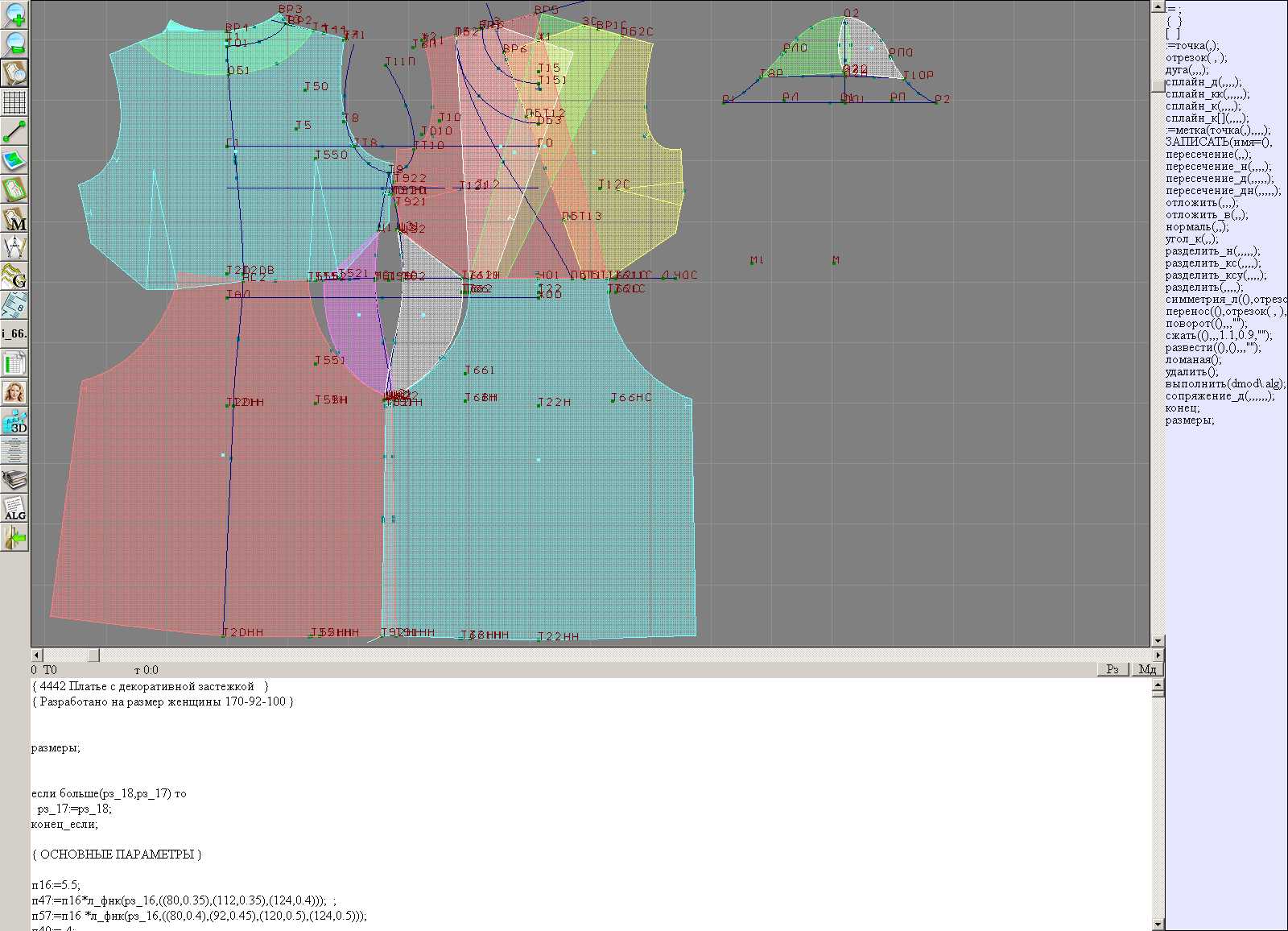
Task: Click the canvas horizontal scrollbar thumb
Action: coord(93,656)
